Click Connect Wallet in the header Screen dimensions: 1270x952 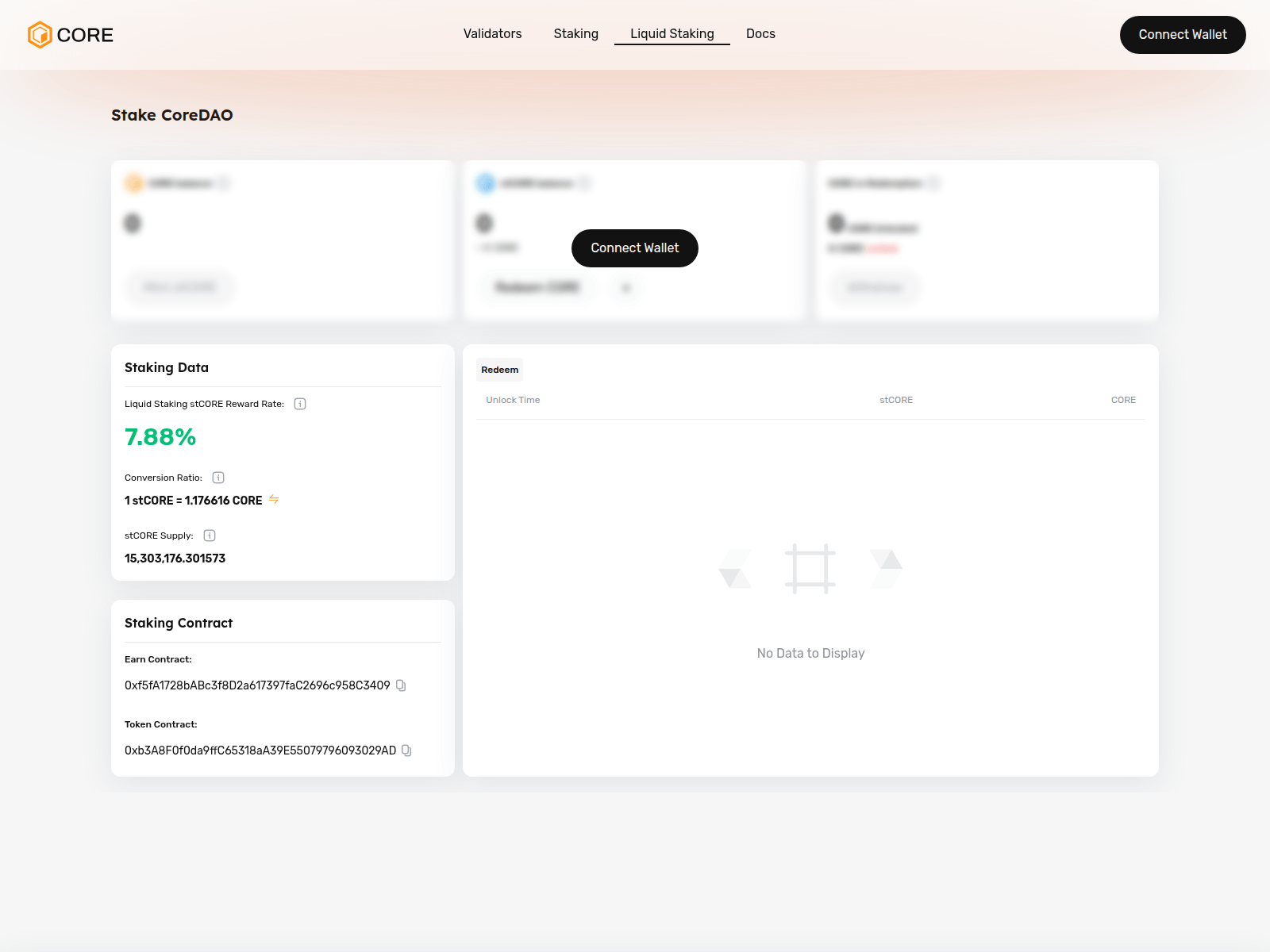click(x=1183, y=35)
